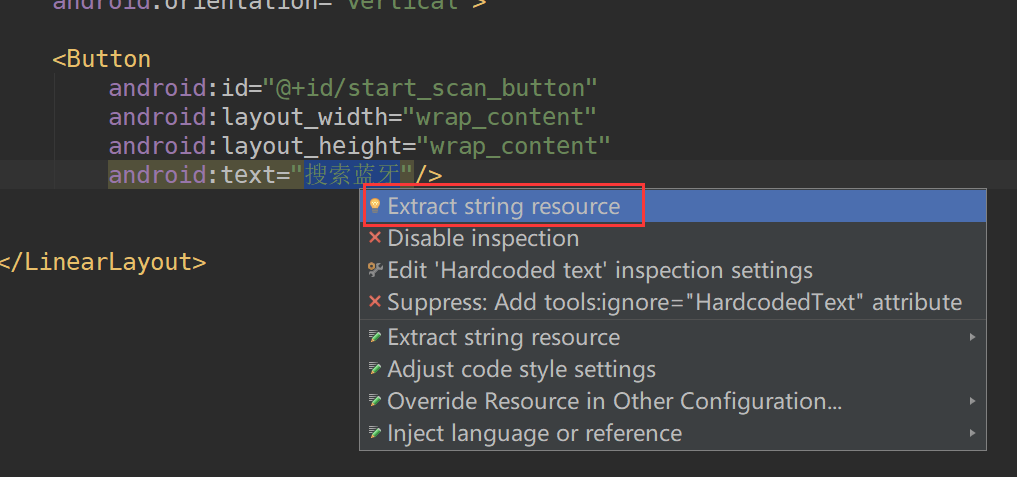Click the wrench icon for inspection settings
1017x477 pixels.
click(374, 269)
